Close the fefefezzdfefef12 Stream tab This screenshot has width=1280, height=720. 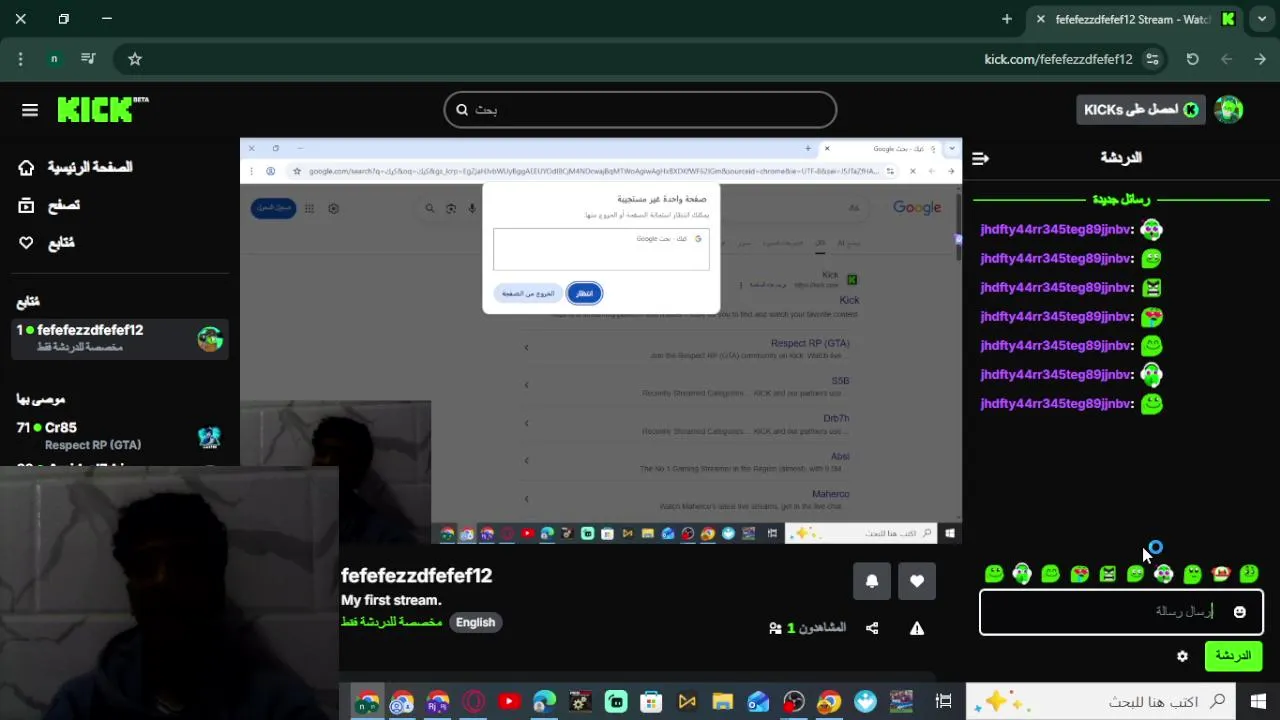(1040, 19)
